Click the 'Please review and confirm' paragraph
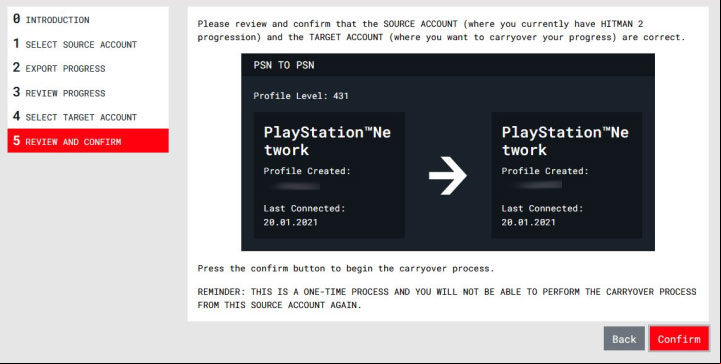Screen dimensions: 721x364 coord(441,30)
